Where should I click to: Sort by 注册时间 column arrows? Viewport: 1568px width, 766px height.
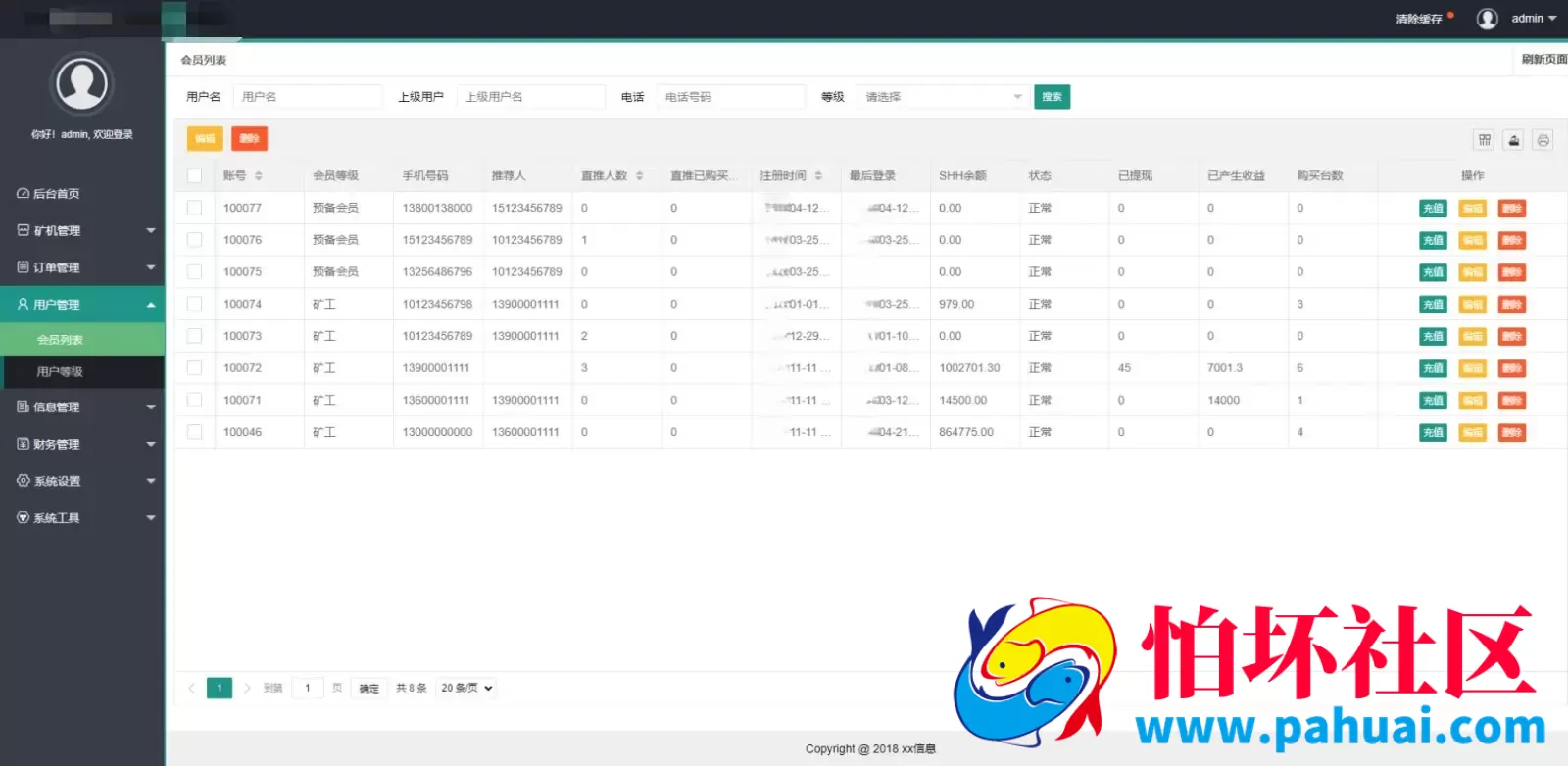click(x=818, y=176)
